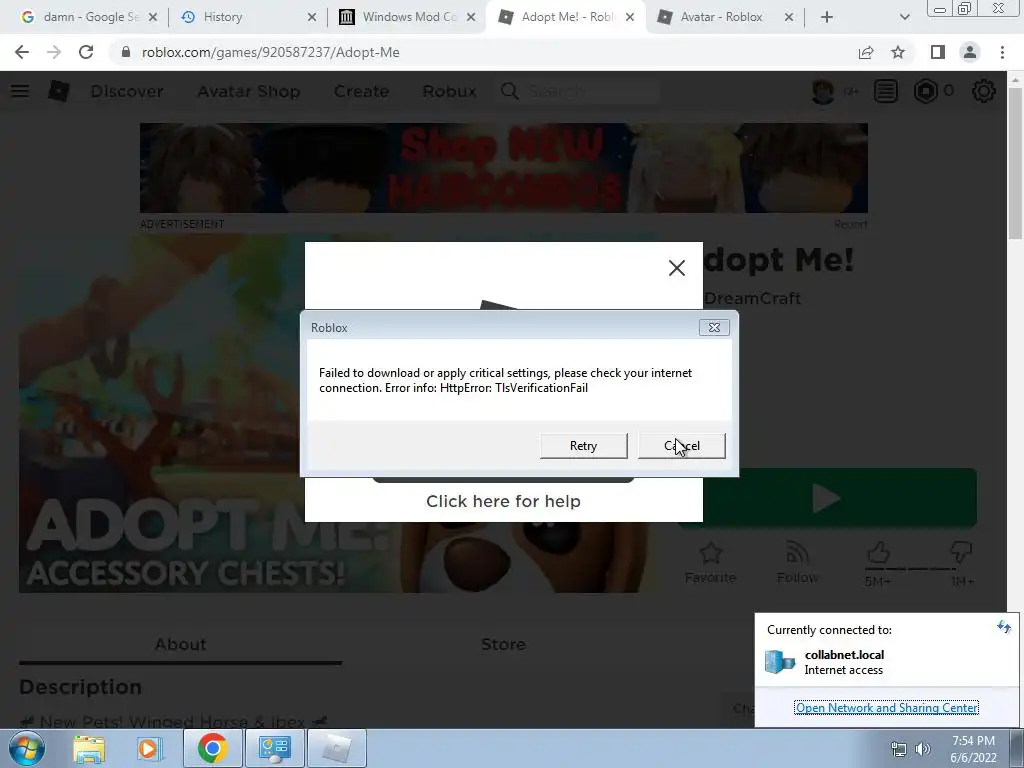Open the Roblox hamburger menu
1024x768 pixels.
20,91
